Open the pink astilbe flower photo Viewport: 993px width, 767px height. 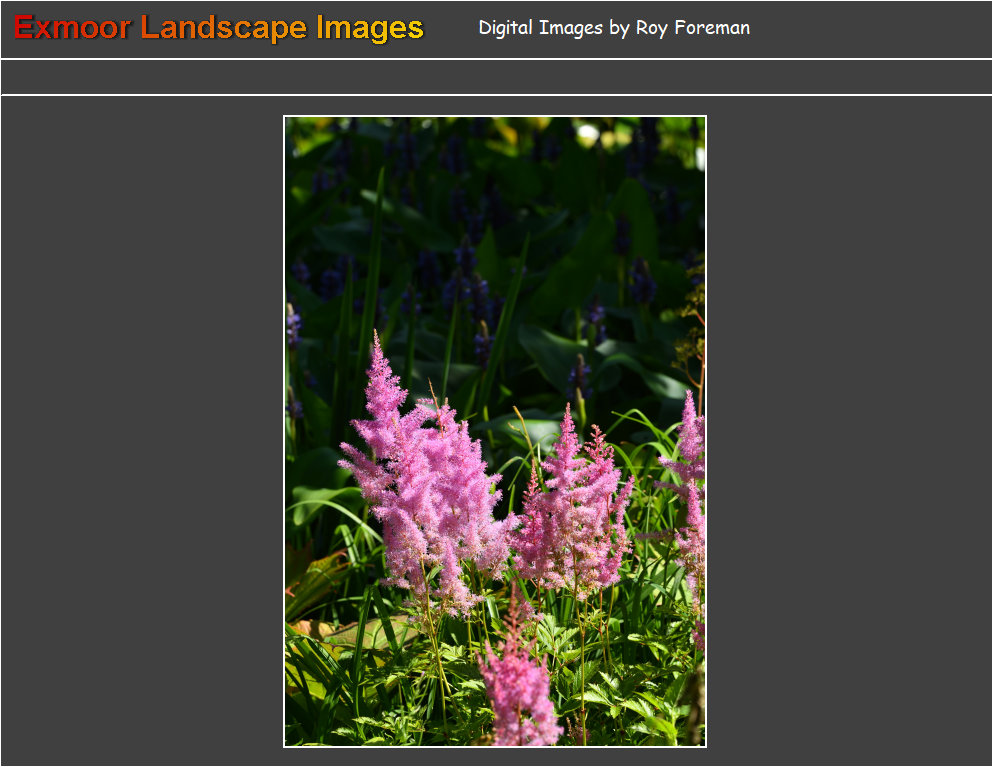(x=495, y=431)
